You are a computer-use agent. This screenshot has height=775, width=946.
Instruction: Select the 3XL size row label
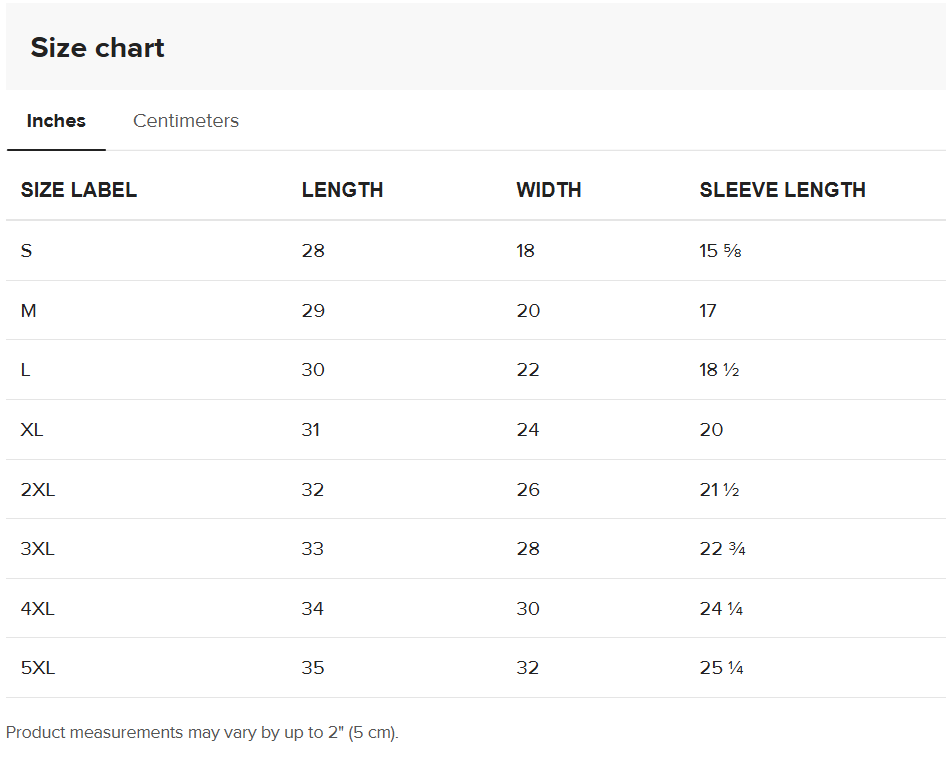37,549
